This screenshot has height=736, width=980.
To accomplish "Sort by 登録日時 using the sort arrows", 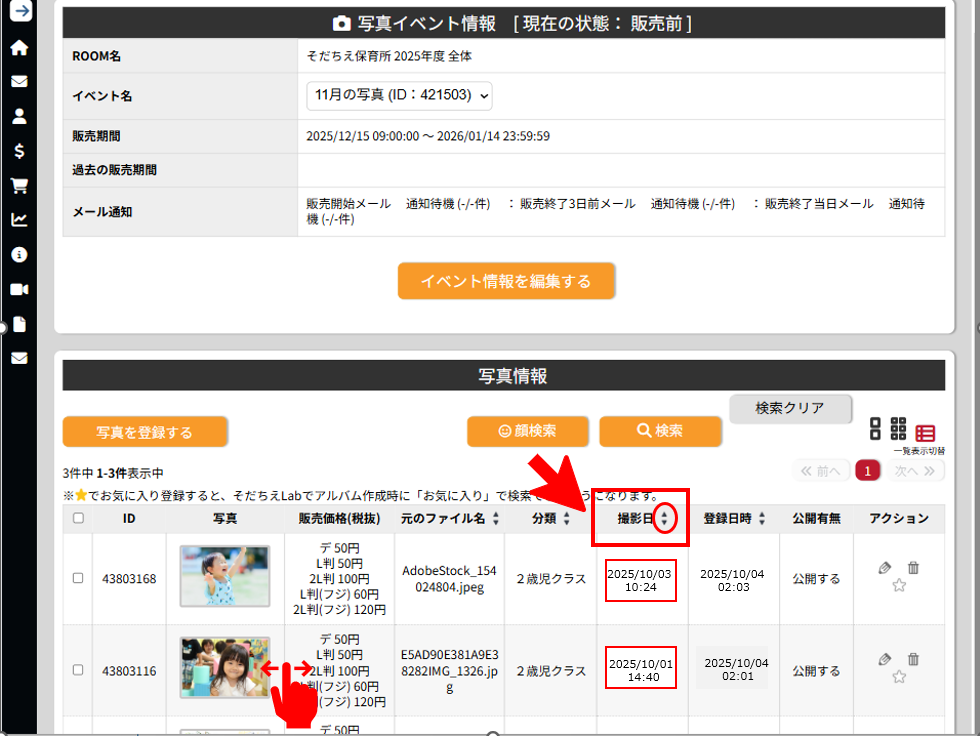I will pyautogui.click(x=762, y=518).
